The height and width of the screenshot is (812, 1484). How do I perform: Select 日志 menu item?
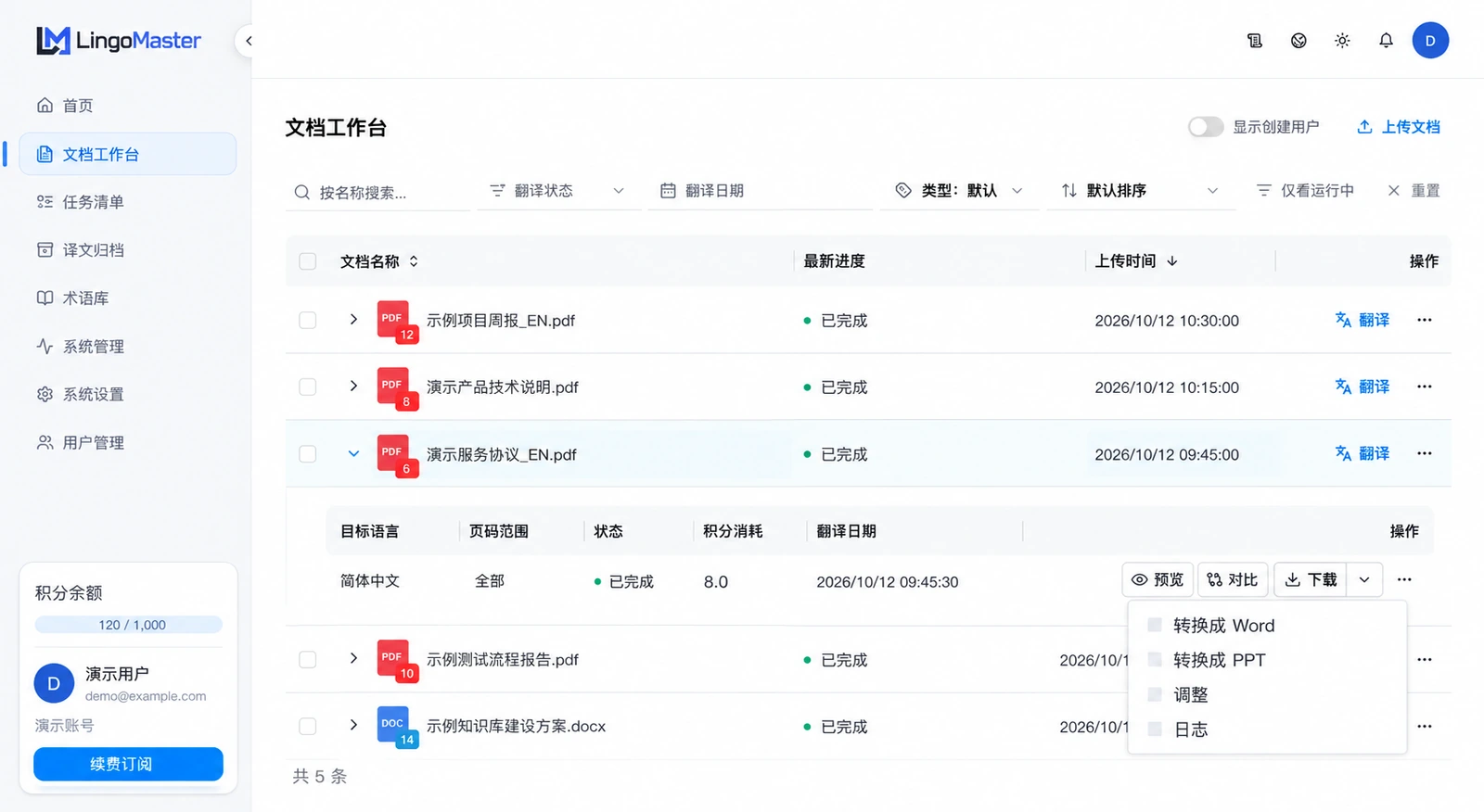point(1267,730)
